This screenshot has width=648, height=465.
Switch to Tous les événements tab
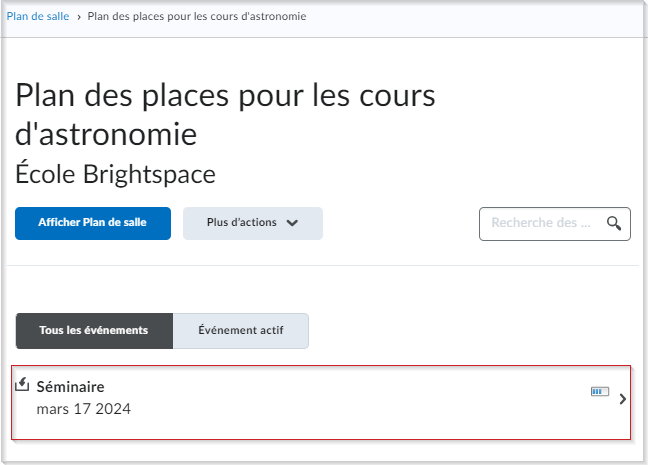pos(94,331)
